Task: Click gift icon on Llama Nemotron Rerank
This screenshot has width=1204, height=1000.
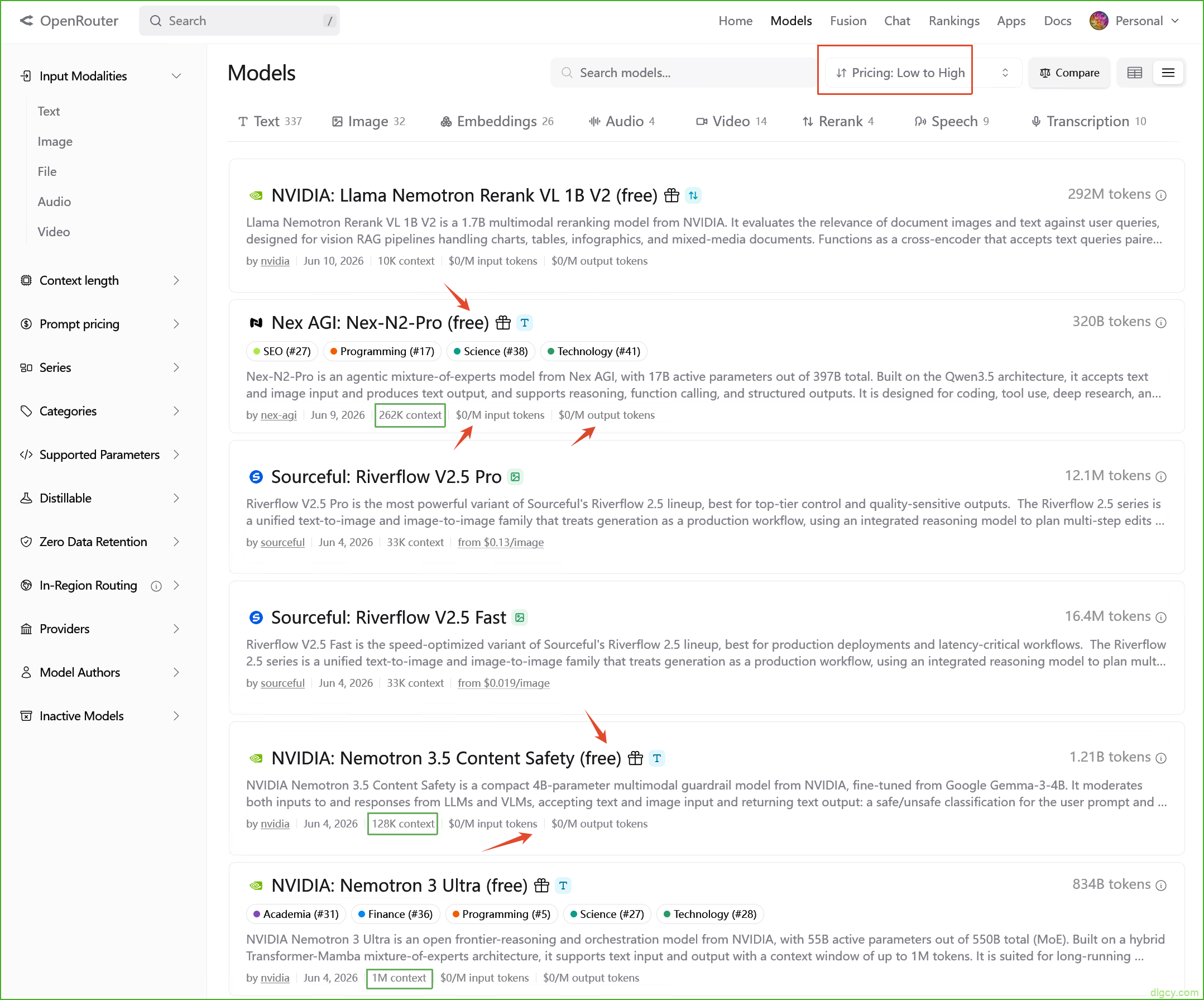Action: [671, 195]
